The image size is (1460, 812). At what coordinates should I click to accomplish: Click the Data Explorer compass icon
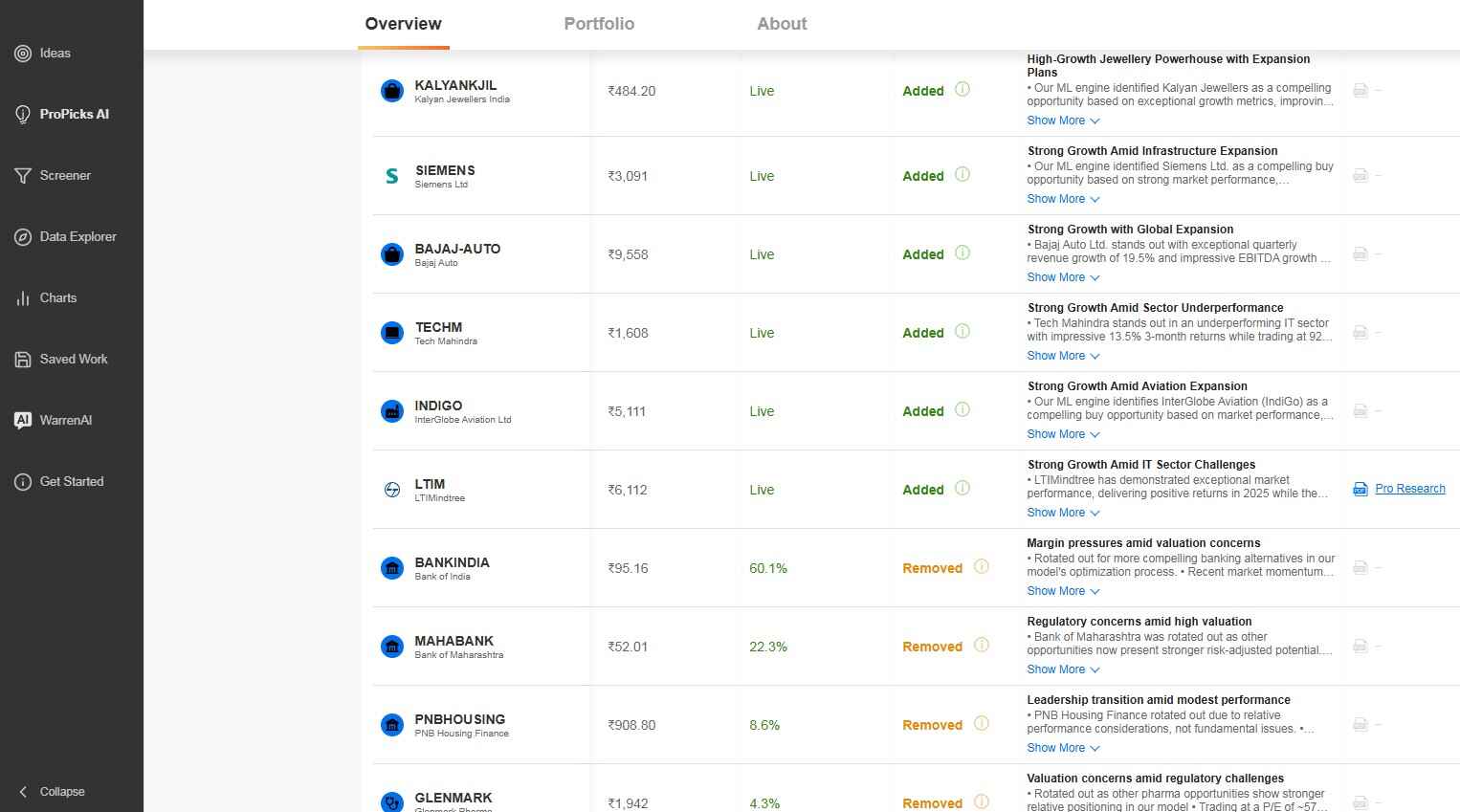coord(23,237)
